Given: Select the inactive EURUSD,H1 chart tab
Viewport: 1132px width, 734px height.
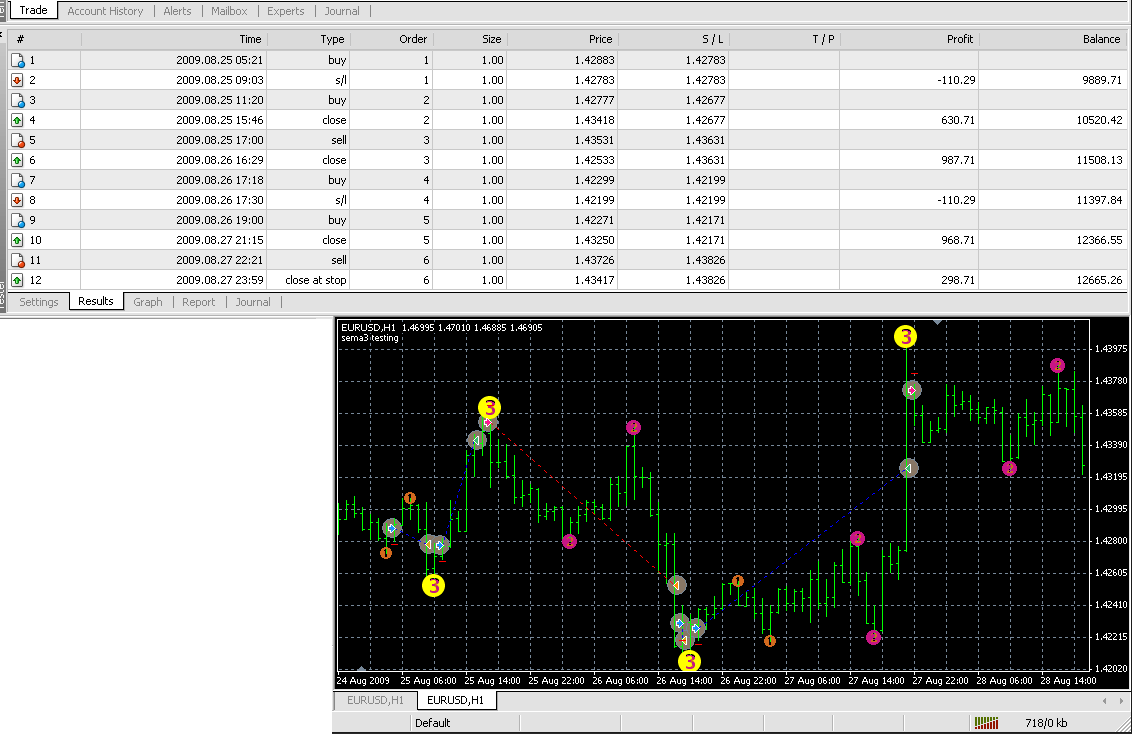Looking at the screenshot, I should pyautogui.click(x=375, y=700).
